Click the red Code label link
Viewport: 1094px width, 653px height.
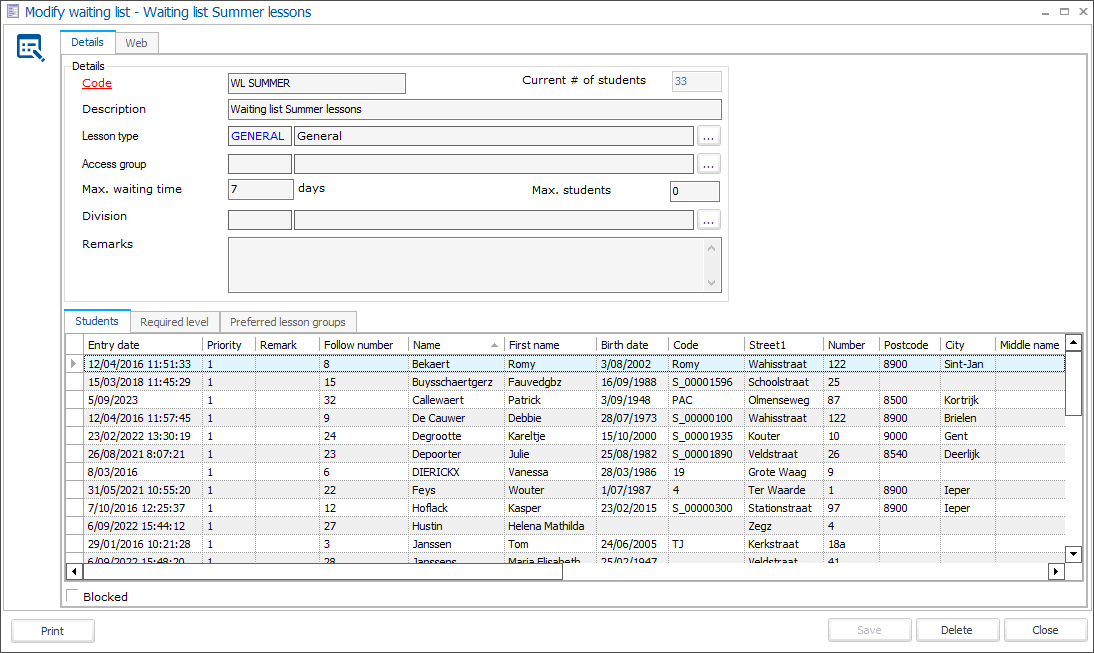pos(97,83)
